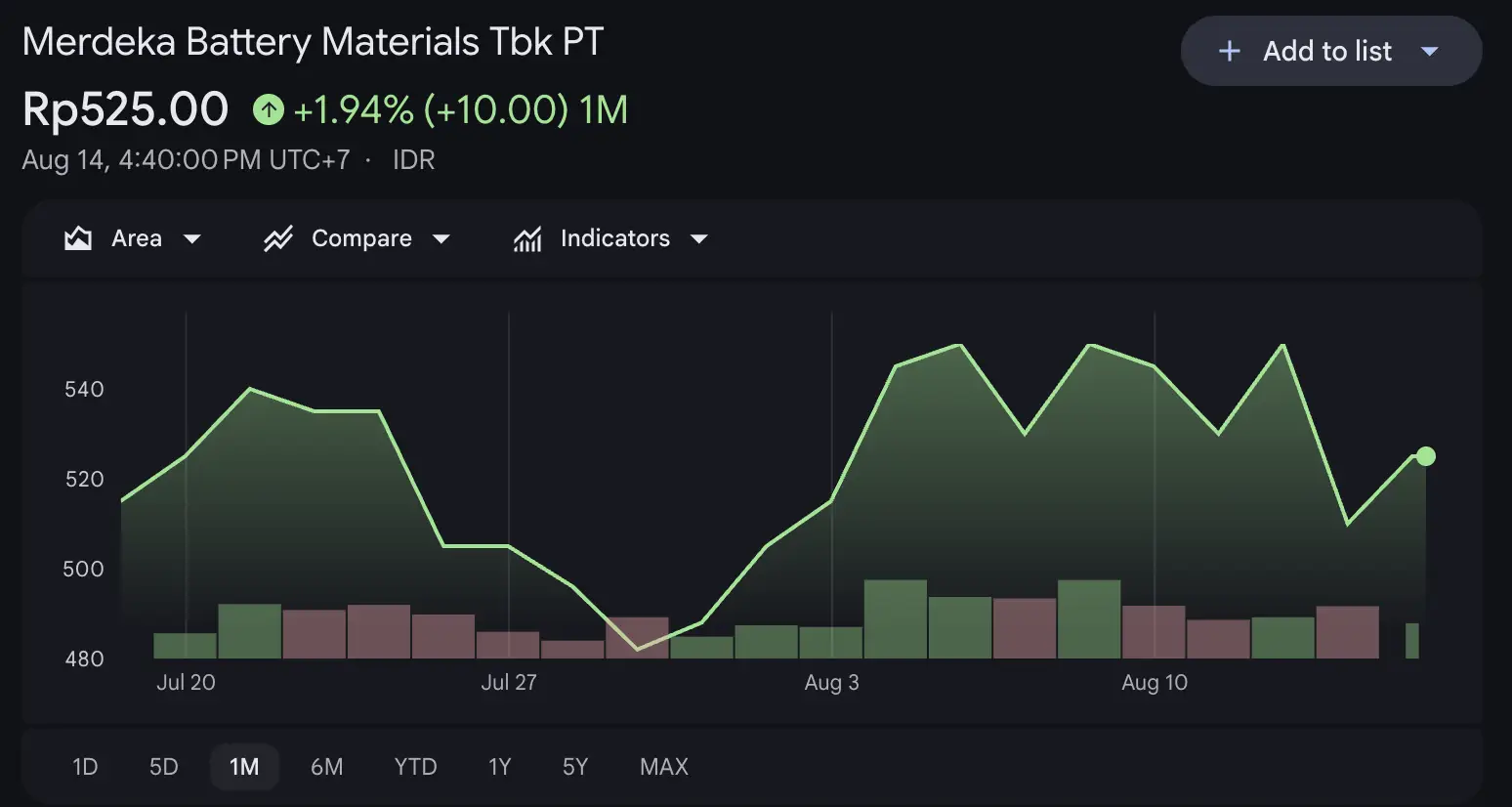The width and height of the screenshot is (1512, 807).
Task: Click the Aug 10 date label on axis
Action: 1155,683
